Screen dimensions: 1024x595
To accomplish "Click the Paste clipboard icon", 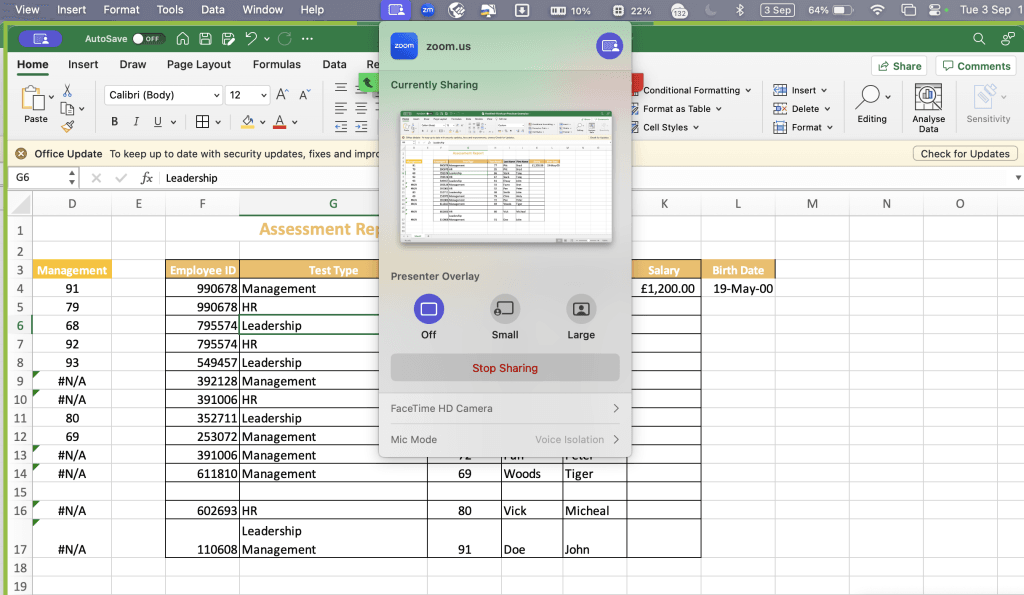I will coord(31,99).
